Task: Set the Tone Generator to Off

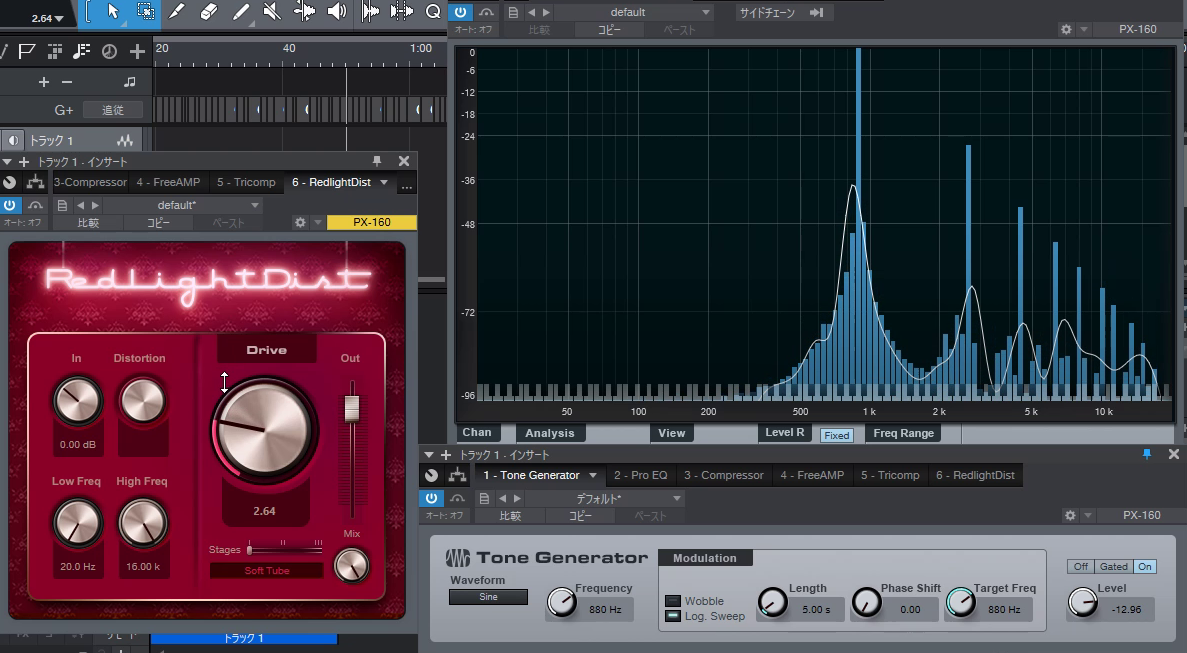Action: point(1081,567)
